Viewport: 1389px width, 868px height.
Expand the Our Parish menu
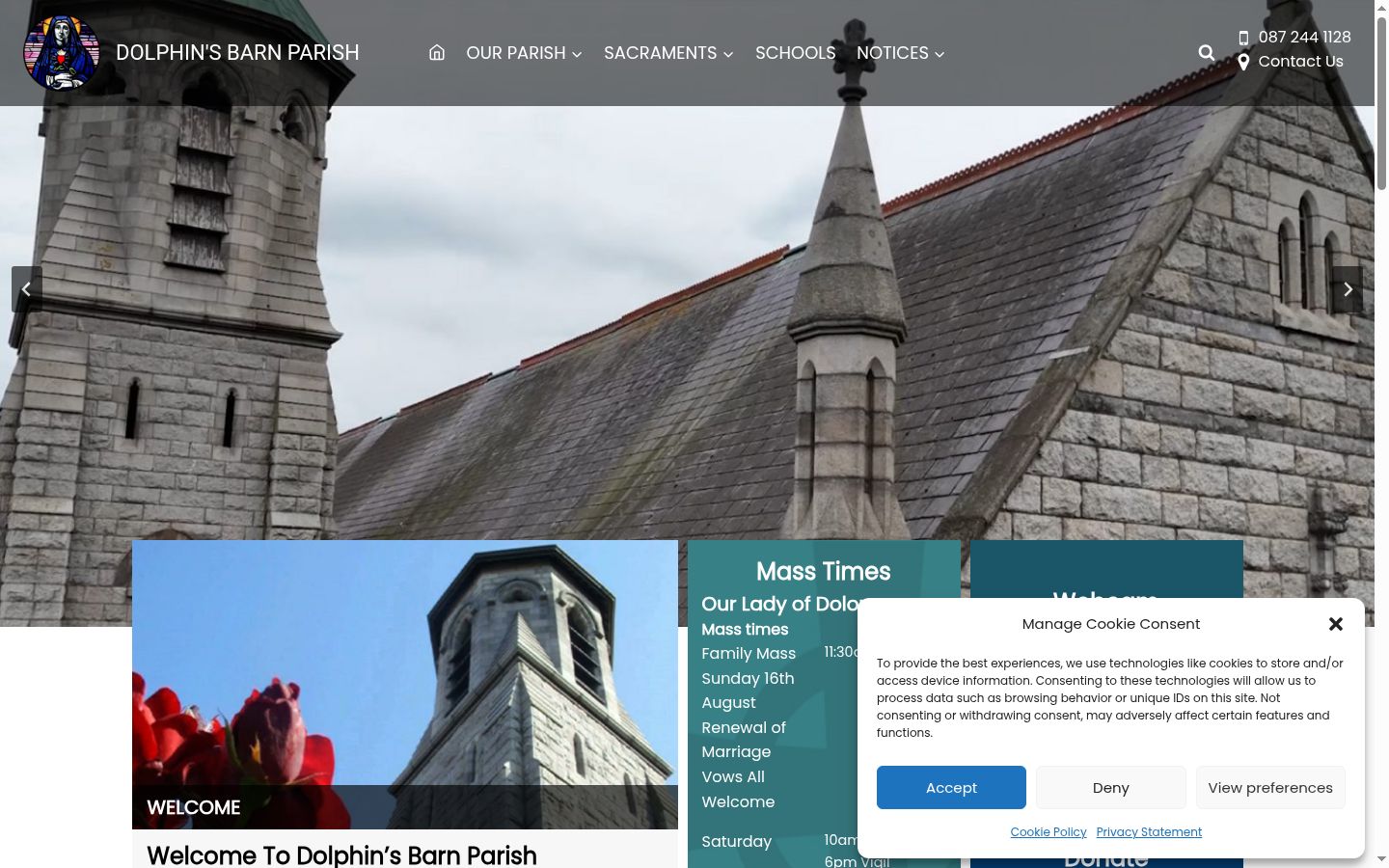click(524, 53)
